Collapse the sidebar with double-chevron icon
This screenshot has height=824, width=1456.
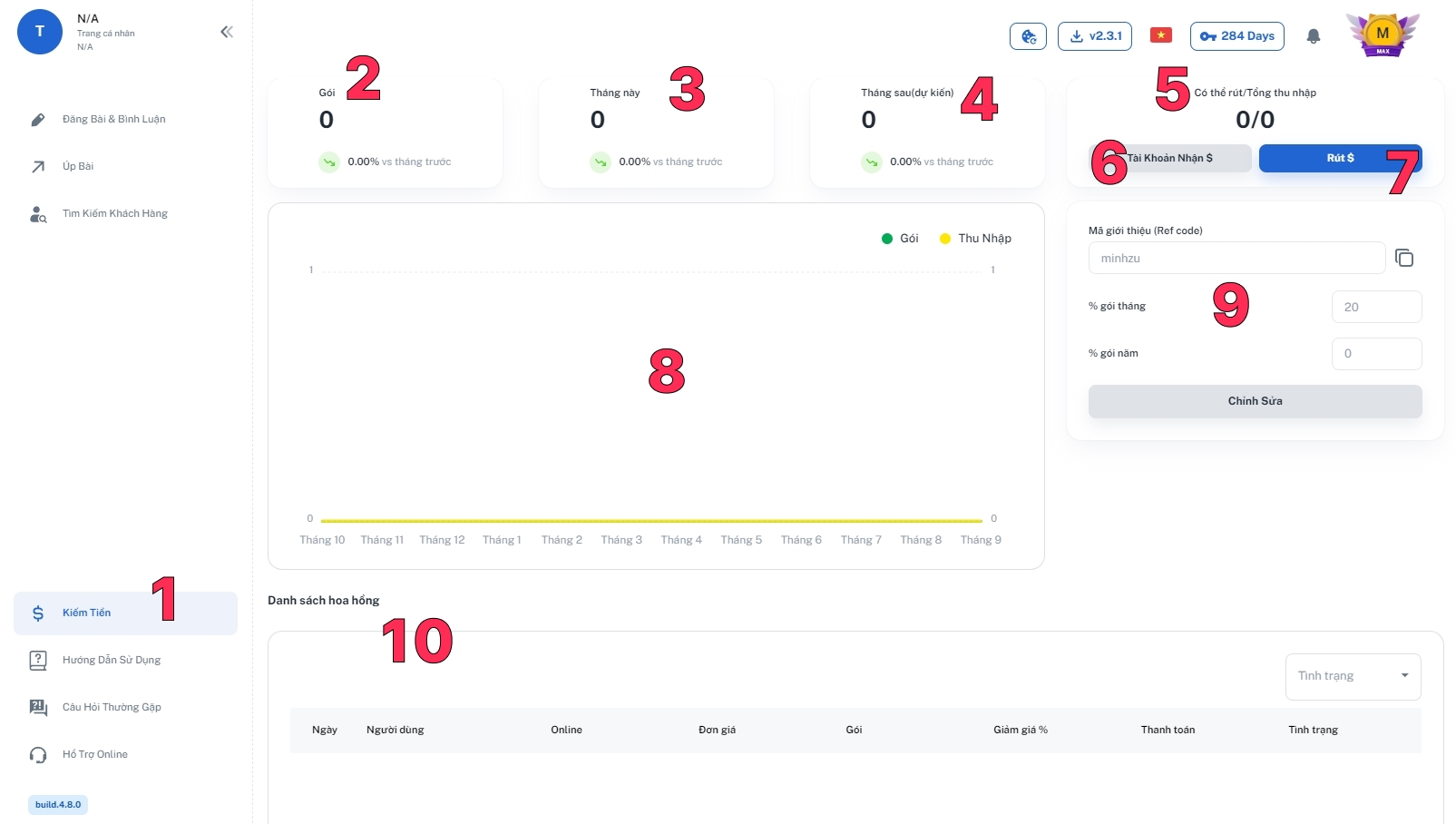(227, 32)
